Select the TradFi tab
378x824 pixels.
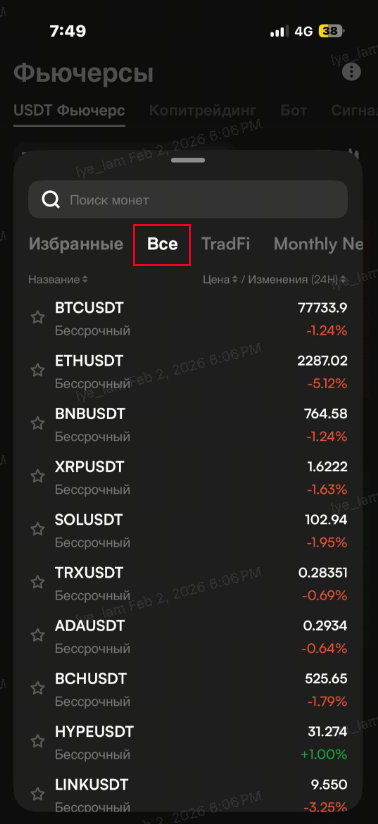tap(226, 244)
